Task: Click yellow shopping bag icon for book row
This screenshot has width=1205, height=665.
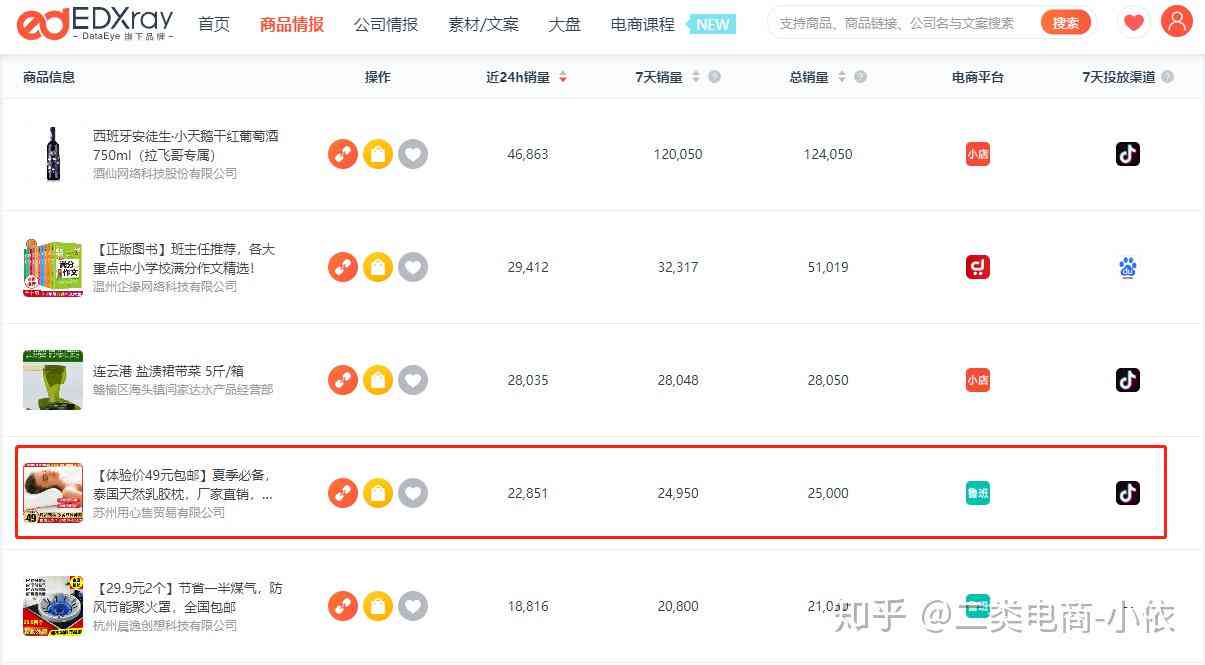Action: pyautogui.click(x=378, y=267)
